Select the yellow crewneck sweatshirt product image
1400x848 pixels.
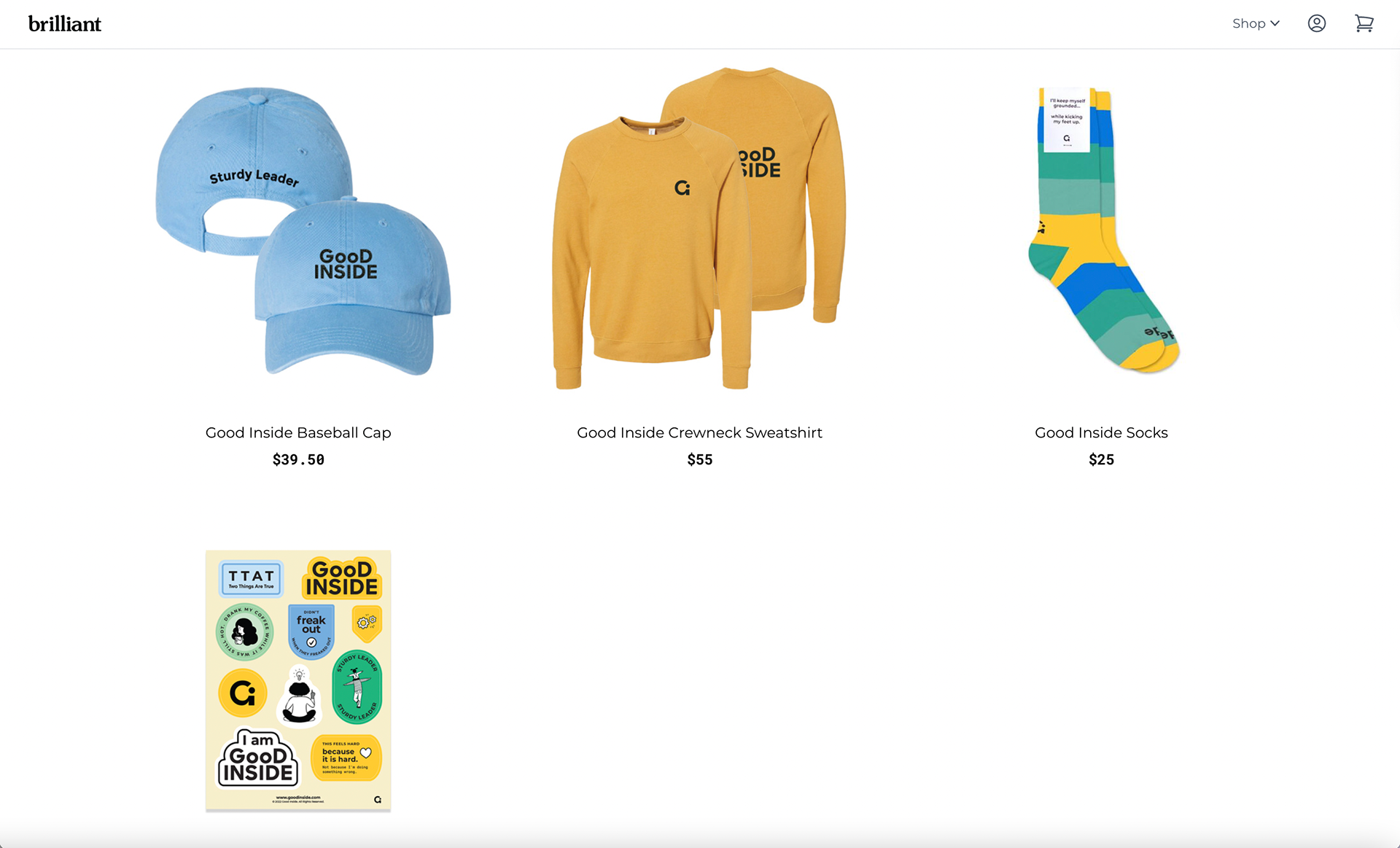(x=699, y=228)
